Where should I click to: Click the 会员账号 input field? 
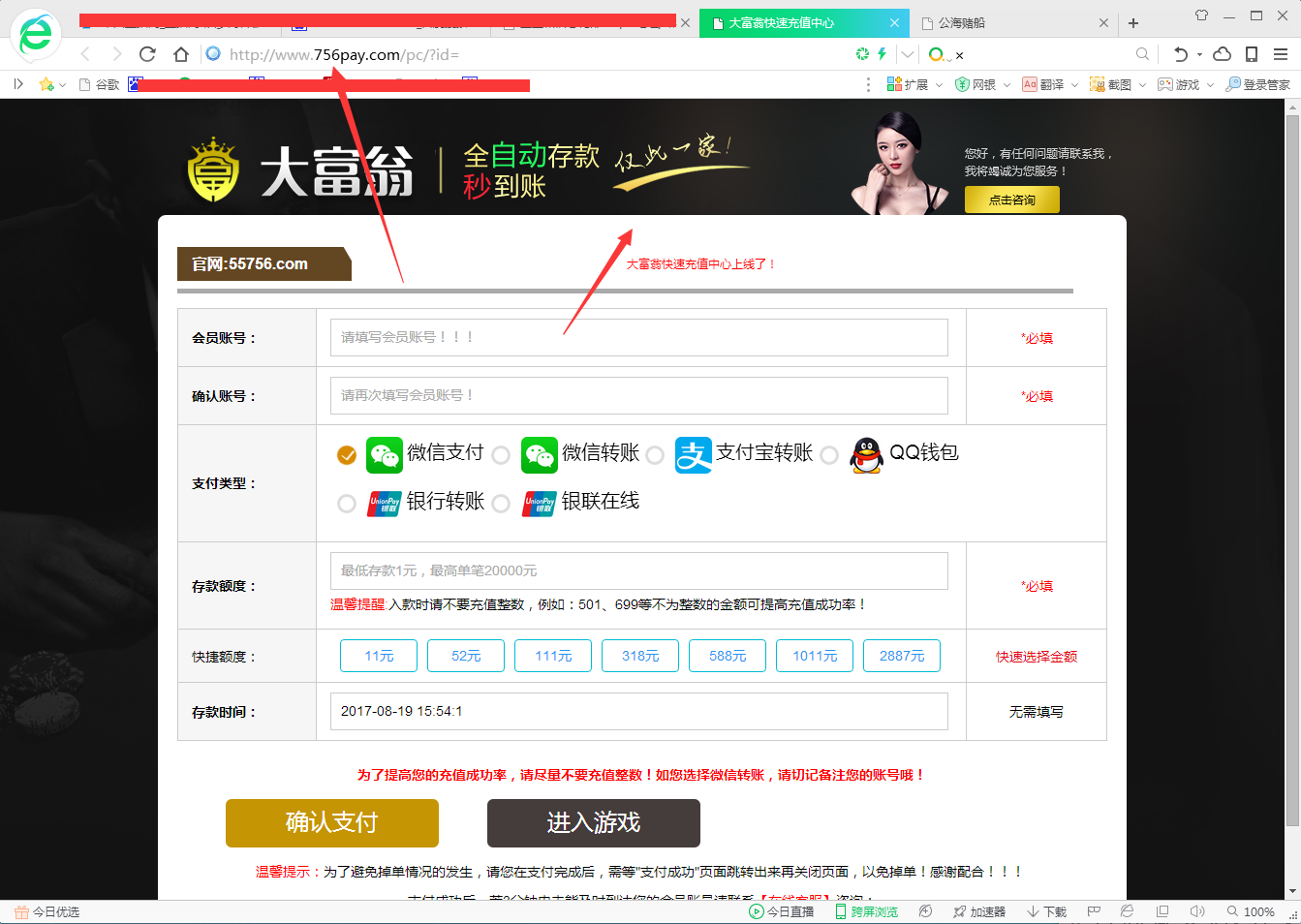[638, 337]
